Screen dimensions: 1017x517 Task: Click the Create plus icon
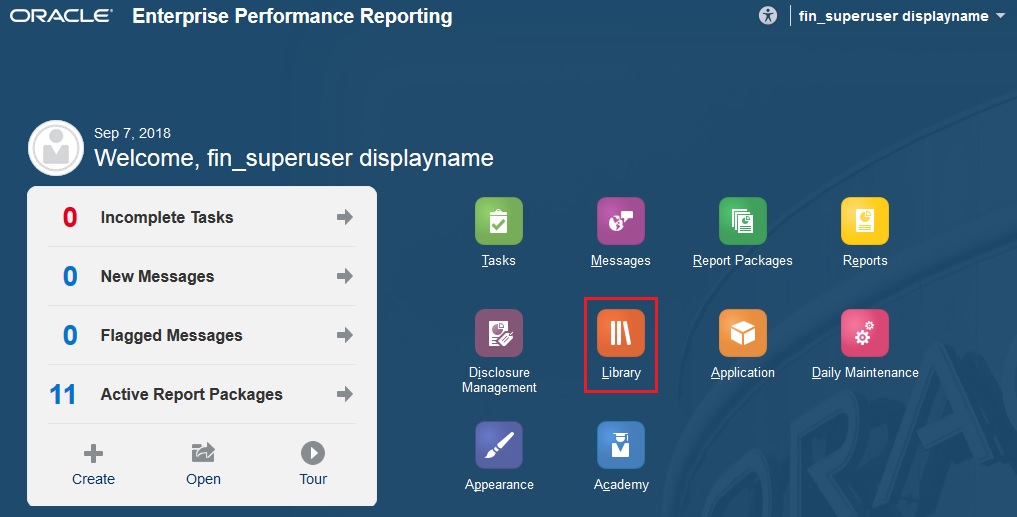[93, 453]
